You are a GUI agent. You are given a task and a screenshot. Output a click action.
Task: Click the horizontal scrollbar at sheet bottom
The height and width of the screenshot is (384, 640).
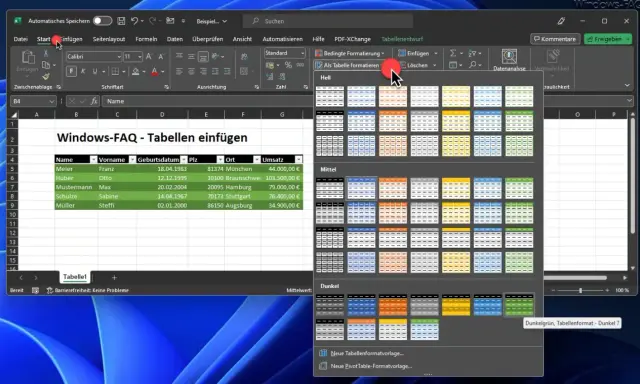[576, 278]
